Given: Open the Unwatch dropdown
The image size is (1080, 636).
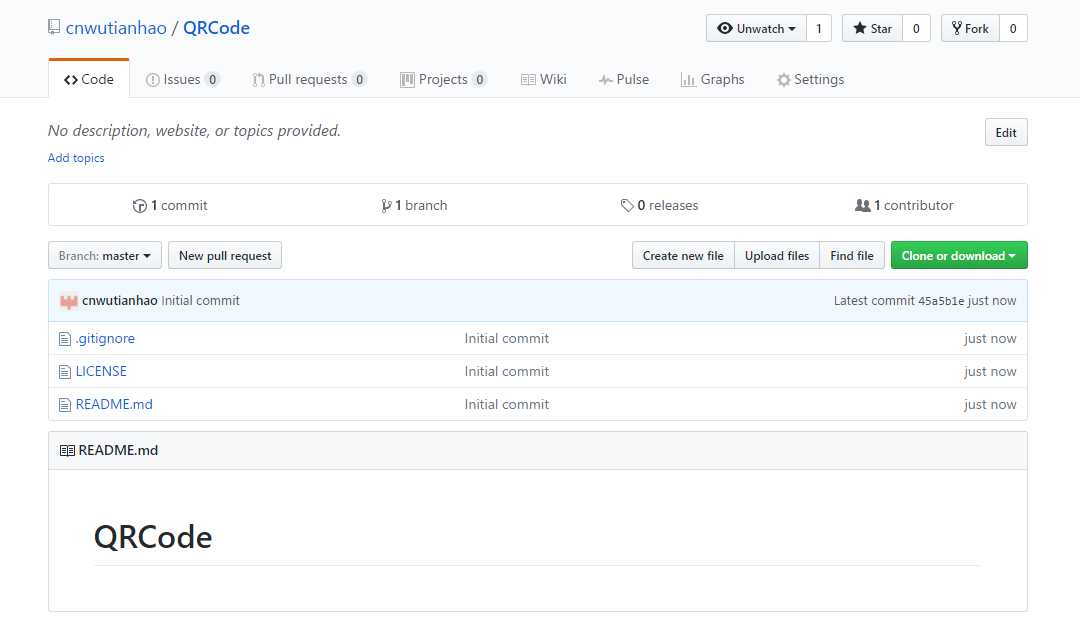Looking at the screenshot, I should point(756,28).
